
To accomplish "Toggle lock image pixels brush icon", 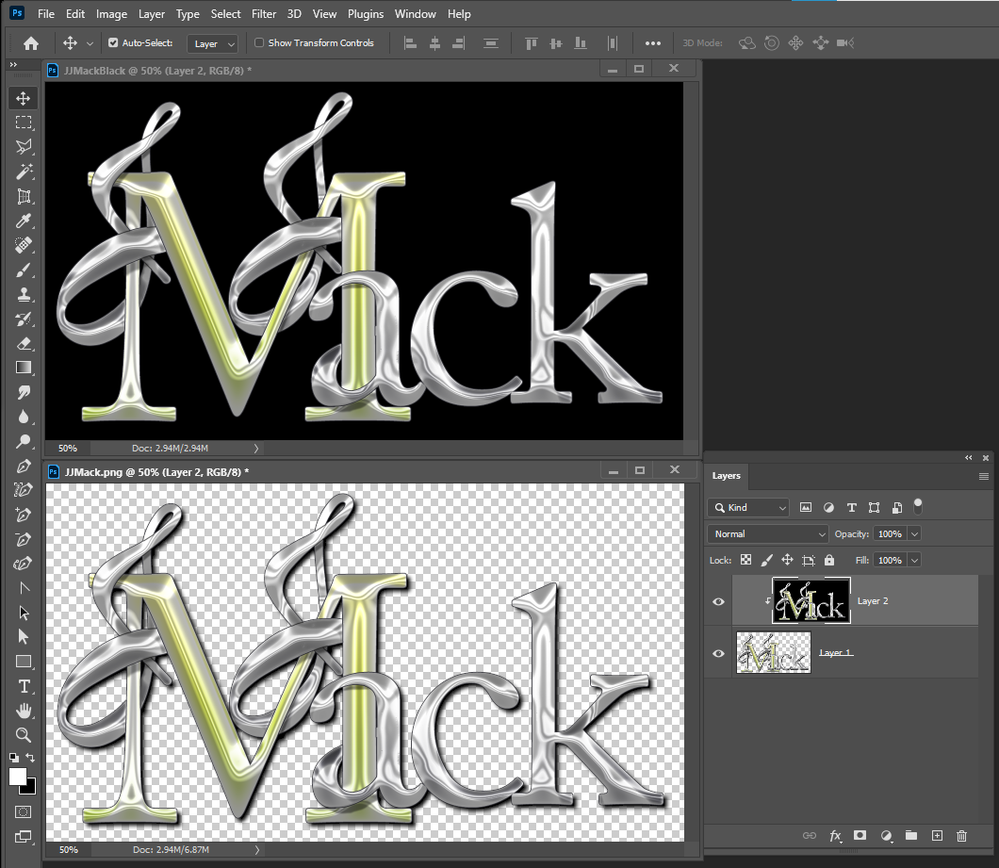I will click(x=766, y=560).
